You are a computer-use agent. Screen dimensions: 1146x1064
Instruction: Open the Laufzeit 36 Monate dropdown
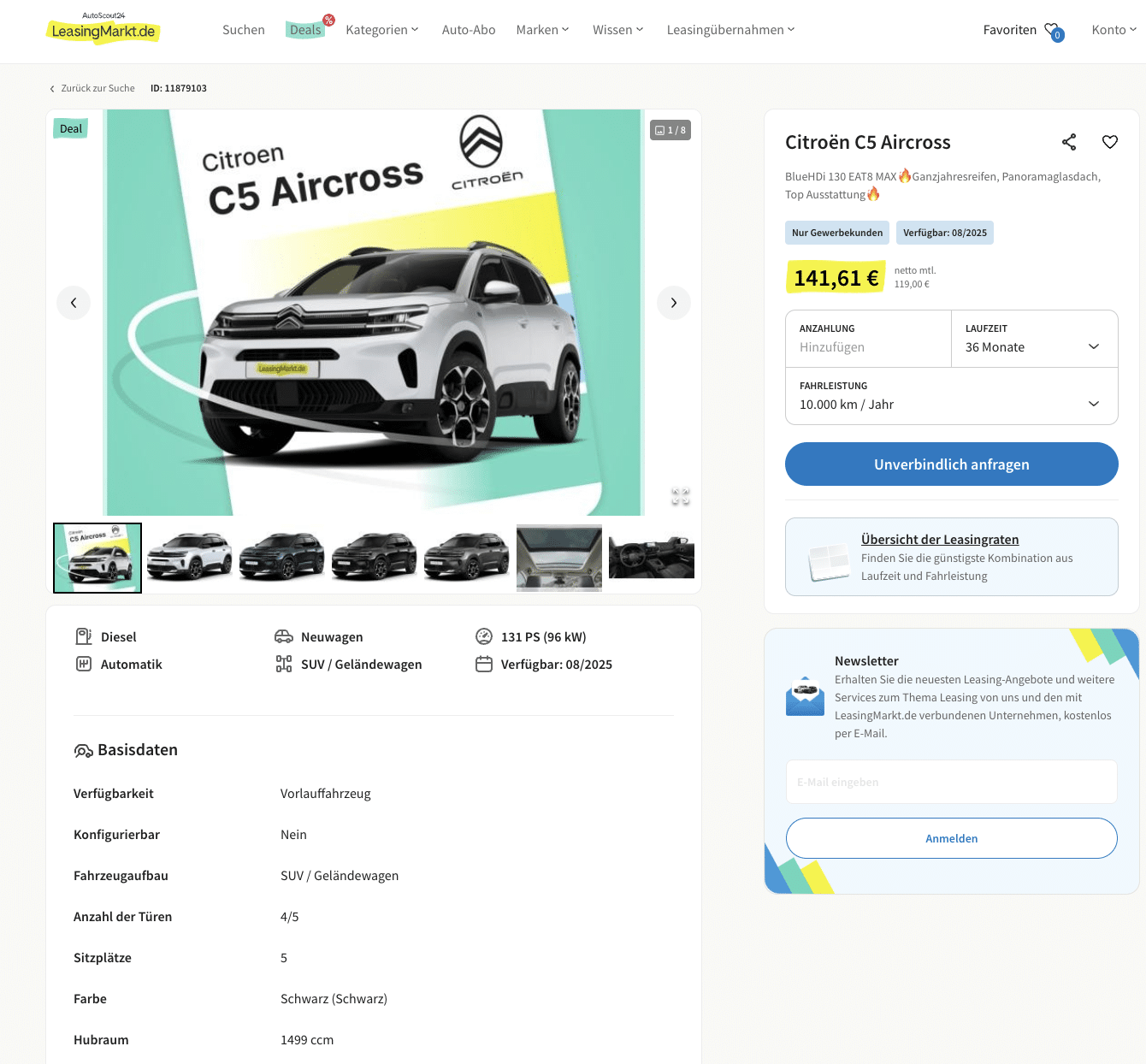coord(1035,339)
